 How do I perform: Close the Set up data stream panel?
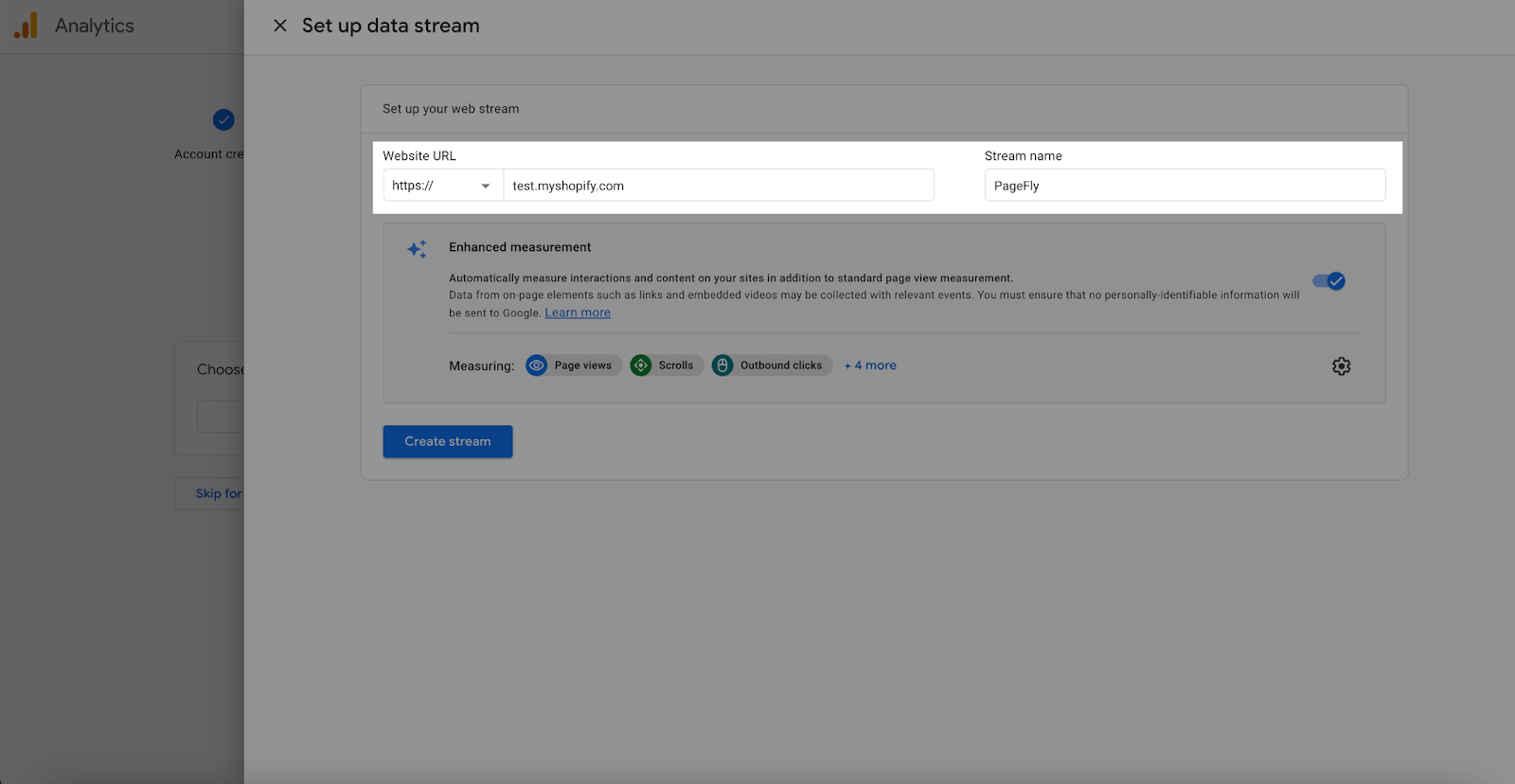(x=280, y=26)
